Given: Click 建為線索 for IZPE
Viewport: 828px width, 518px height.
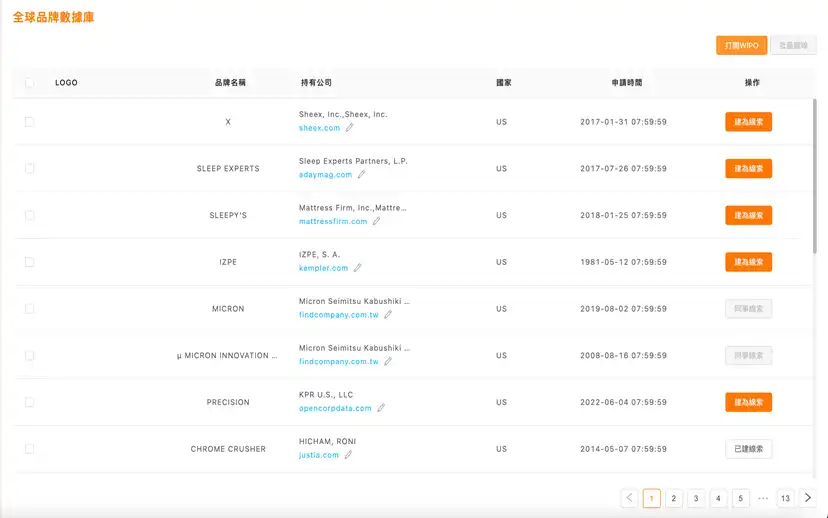Looking at the screenshot, I should click(x=748, y=262).
